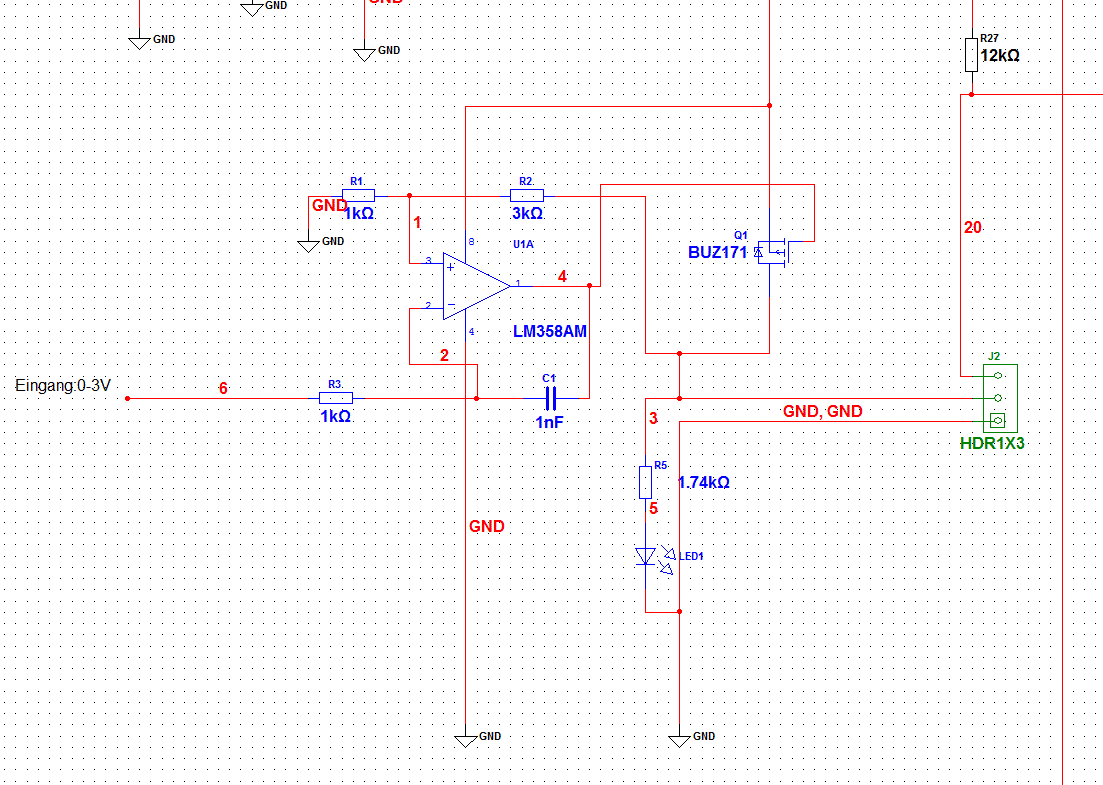Select the J2 header connector symbol

[1000, 397]
